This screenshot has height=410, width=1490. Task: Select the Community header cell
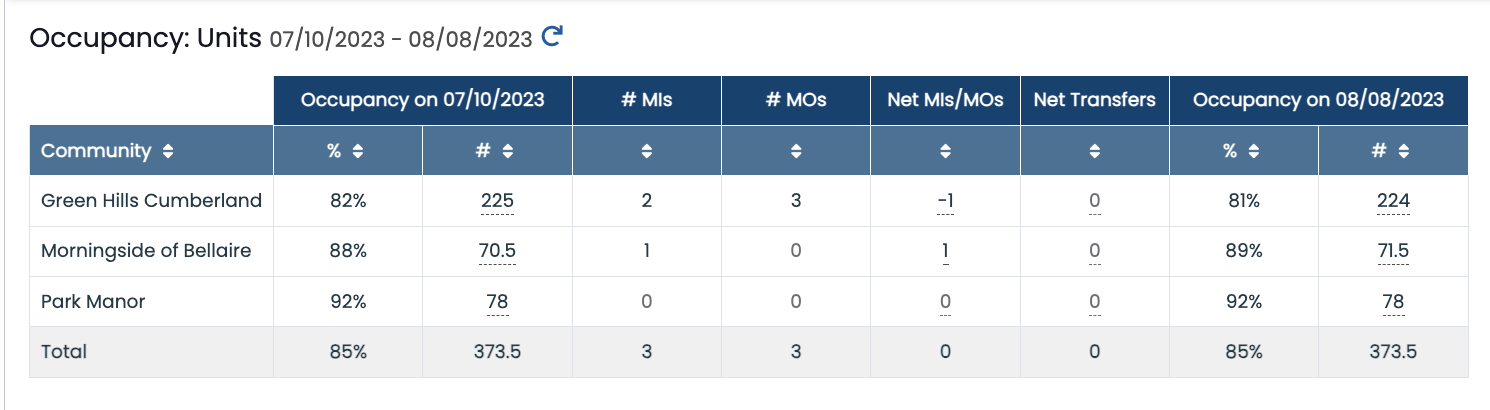(151, 151)
